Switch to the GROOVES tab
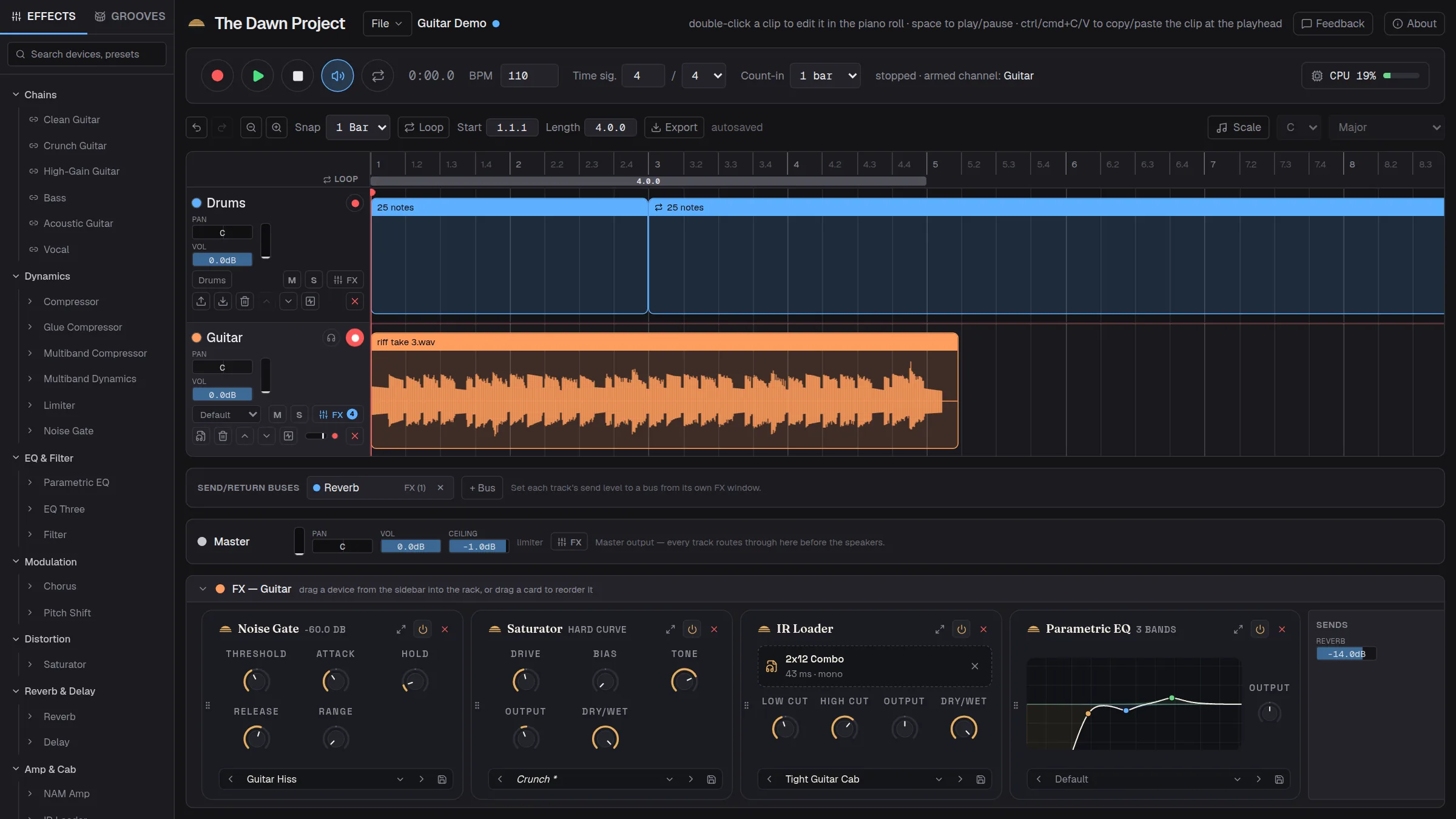1456x819 pixels. point(130,16)
